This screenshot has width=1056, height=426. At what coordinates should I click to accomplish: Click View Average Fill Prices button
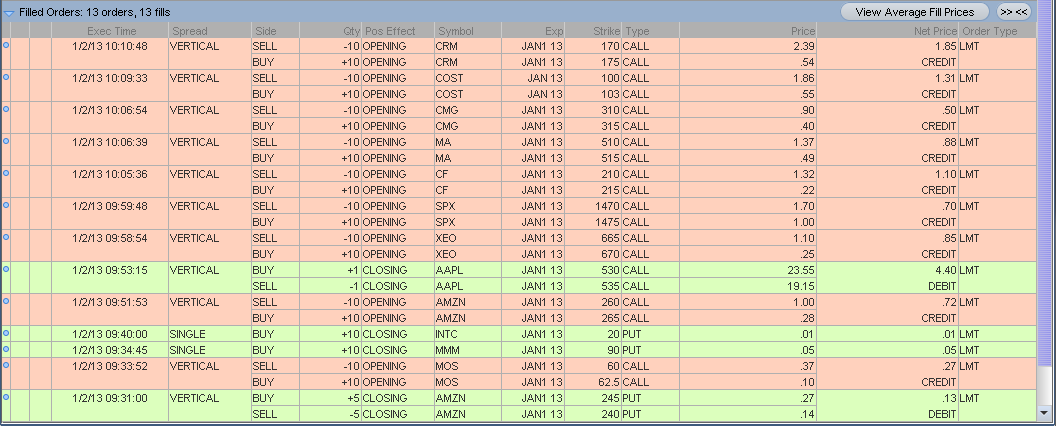coord(914,12)
